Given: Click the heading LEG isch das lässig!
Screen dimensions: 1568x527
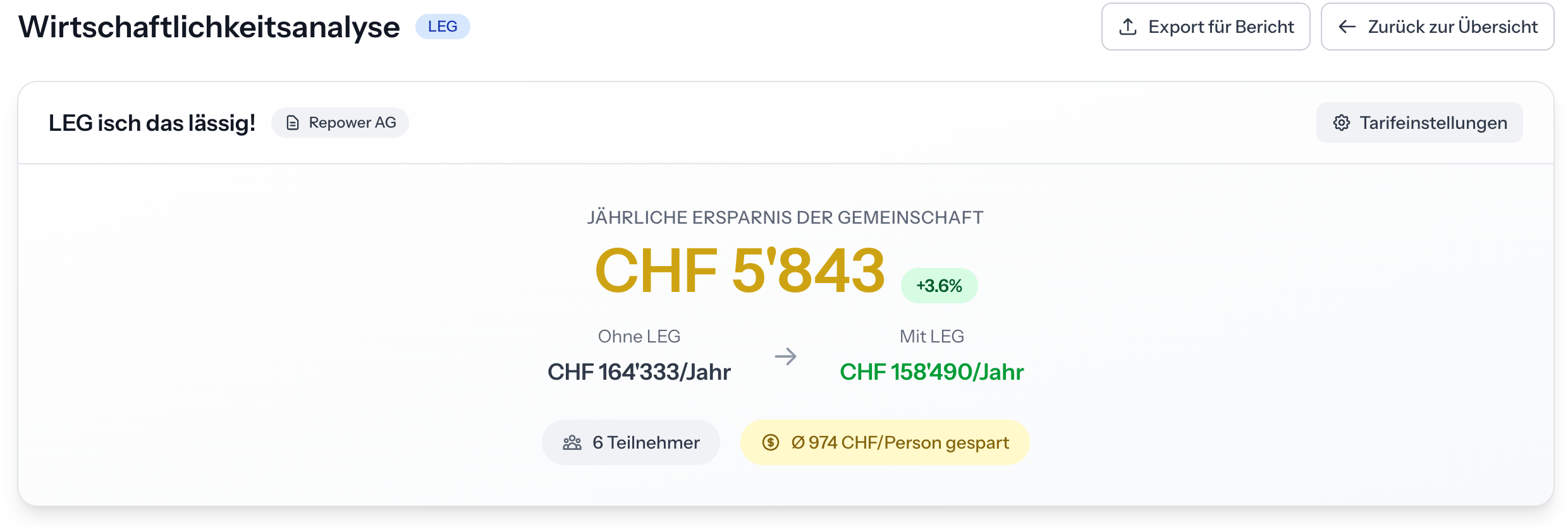Looking at the screenshot, I should 152,123.
